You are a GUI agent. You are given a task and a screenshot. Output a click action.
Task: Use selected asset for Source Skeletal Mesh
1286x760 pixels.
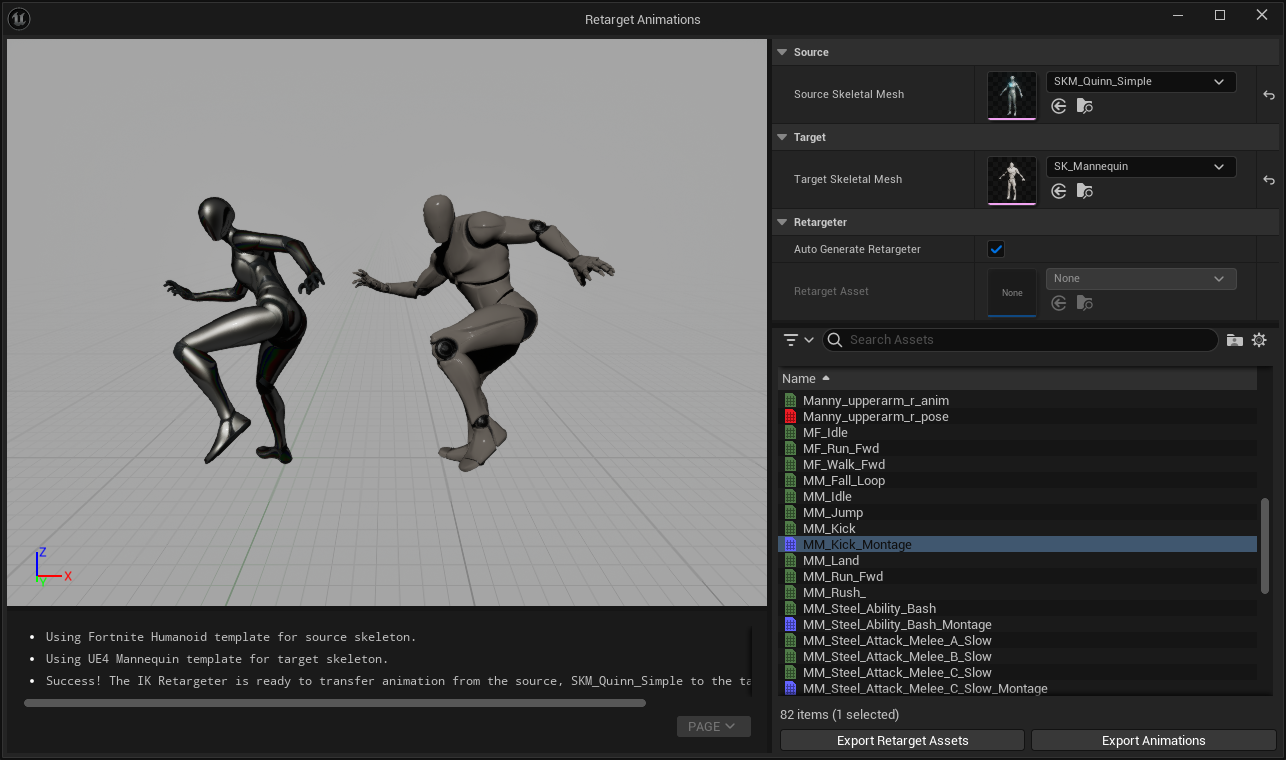pyautogui.click(x=1059, y=106)
